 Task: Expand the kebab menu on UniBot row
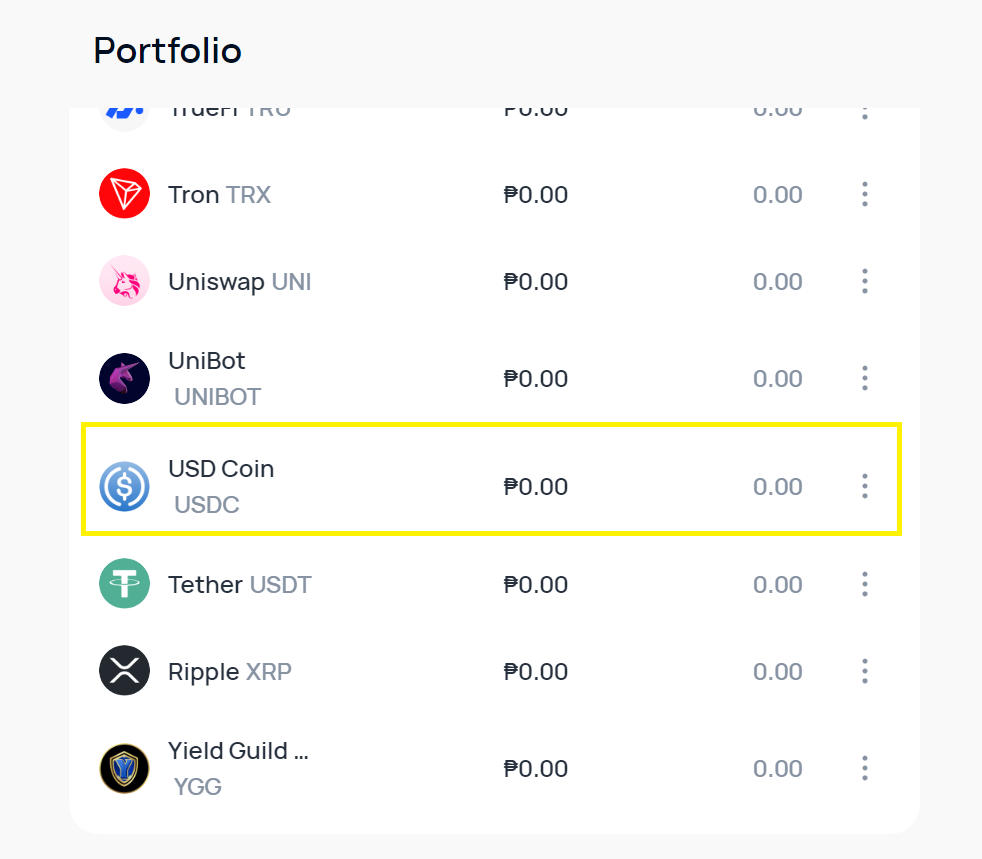(x=865, y=378)
